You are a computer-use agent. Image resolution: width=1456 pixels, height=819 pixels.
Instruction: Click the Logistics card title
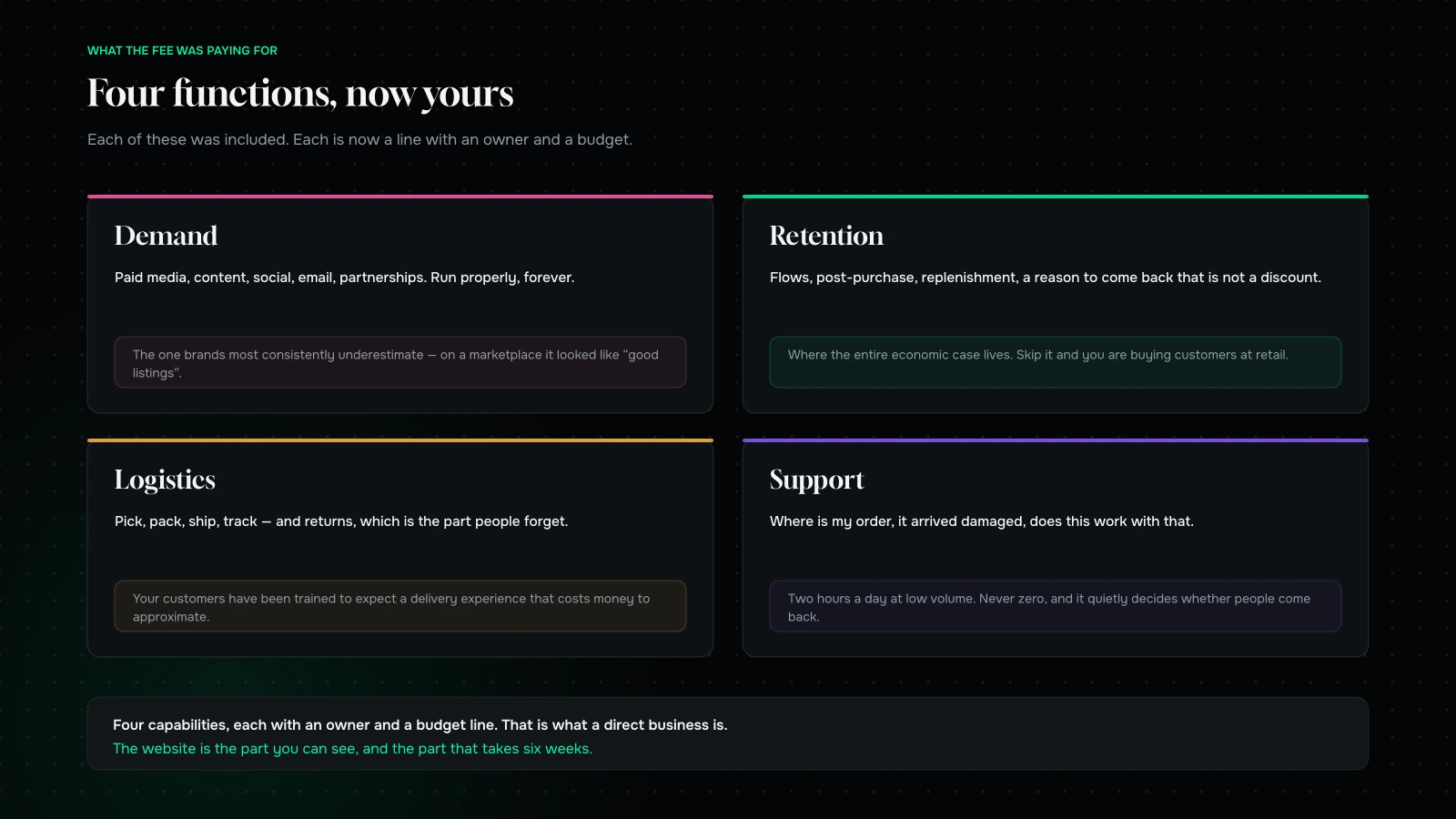[165, 480]
